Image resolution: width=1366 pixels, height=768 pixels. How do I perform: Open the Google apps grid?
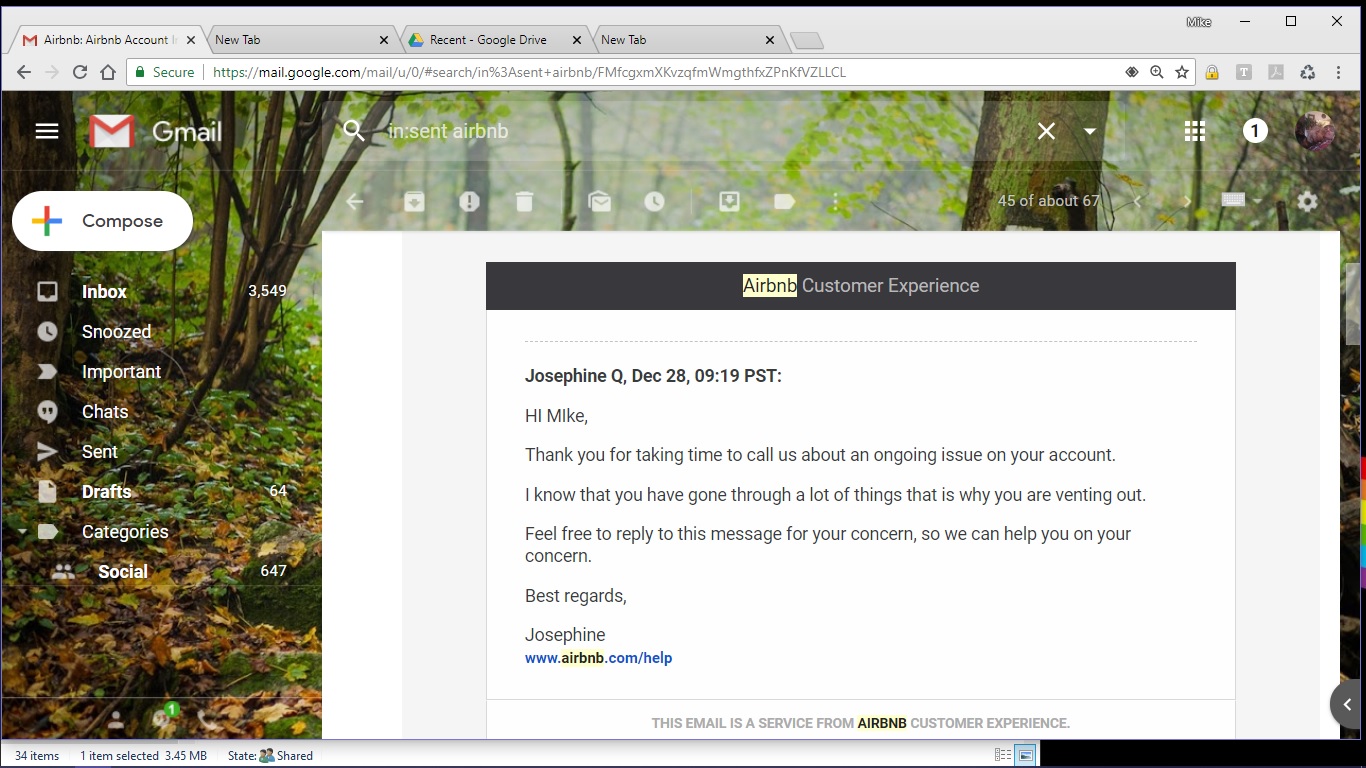point(1194,131)
